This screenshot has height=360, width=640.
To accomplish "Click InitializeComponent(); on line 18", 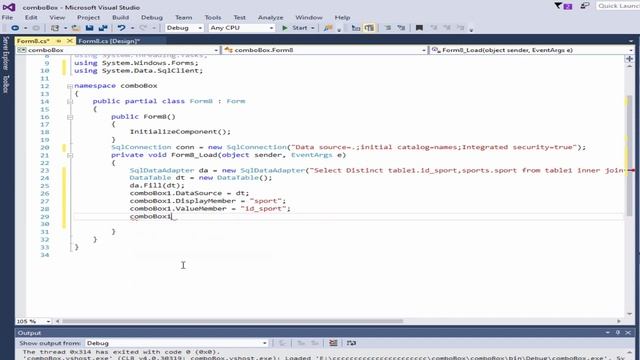I will click(x=180, y=132).
